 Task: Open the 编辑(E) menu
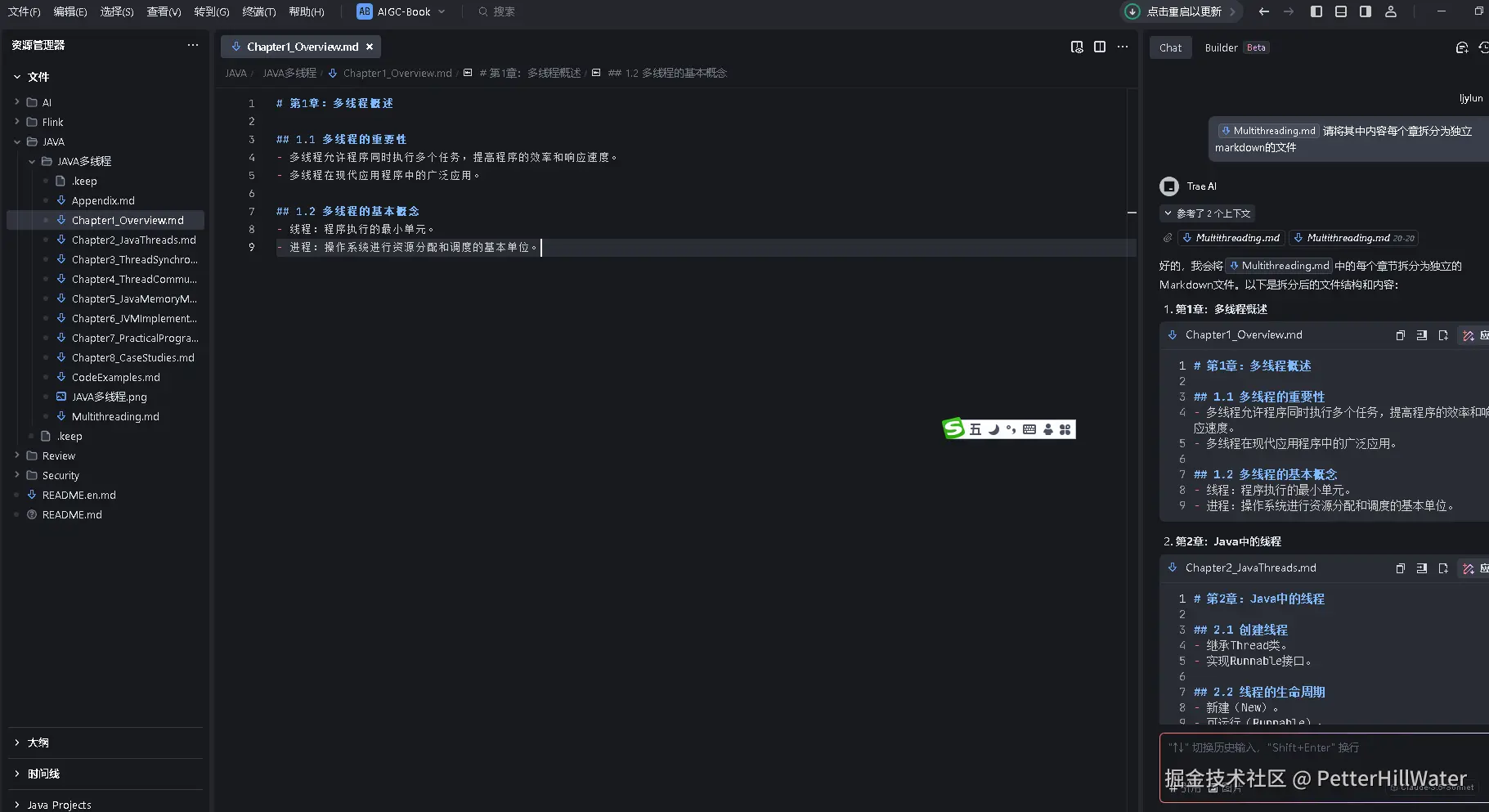pos(70,11)
